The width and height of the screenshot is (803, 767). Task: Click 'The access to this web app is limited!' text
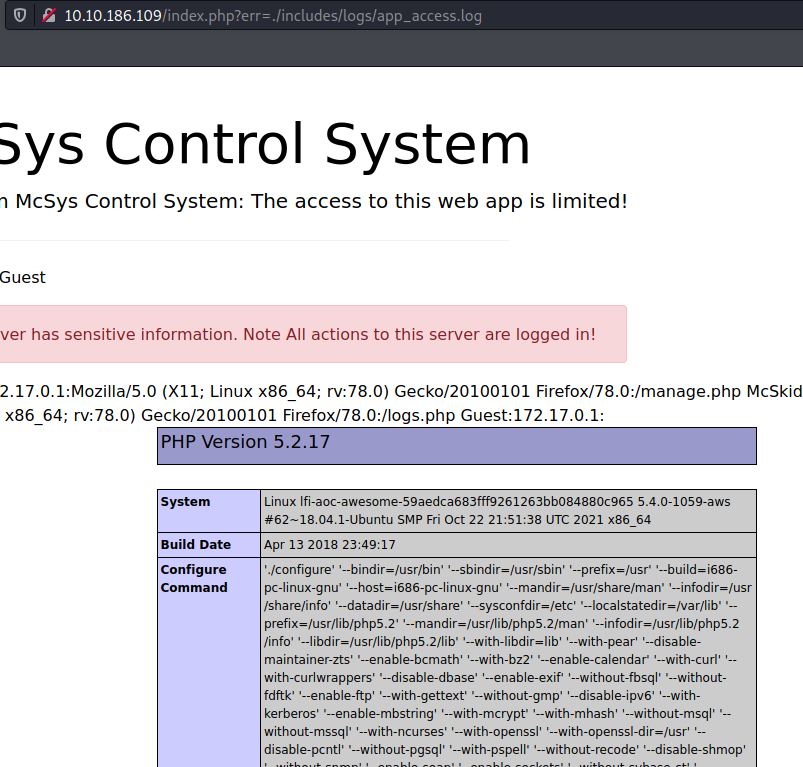click(x=439, y=201)
